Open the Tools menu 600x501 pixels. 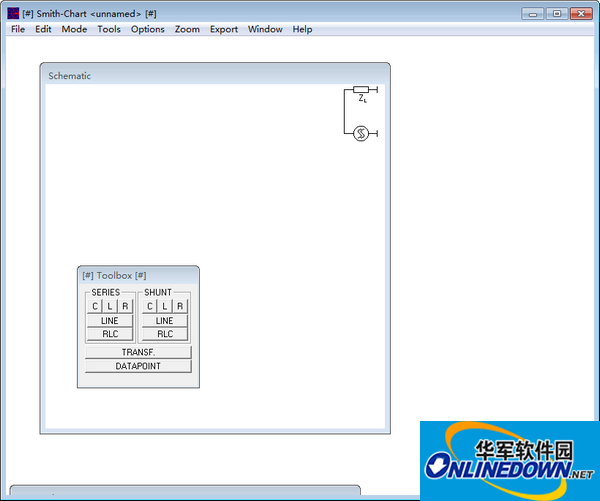pos(109,29)
